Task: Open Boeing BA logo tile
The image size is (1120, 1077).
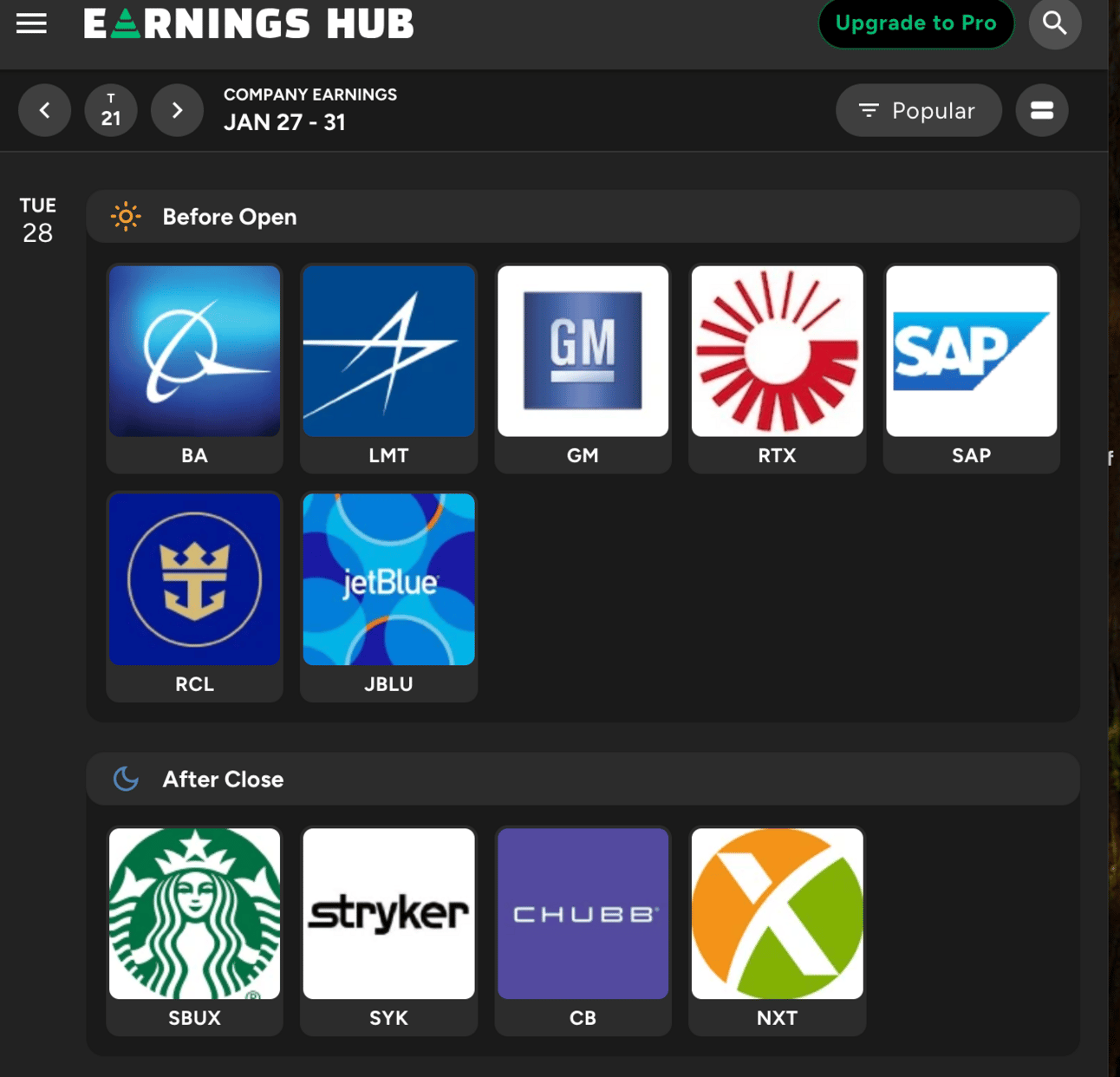Action: (x=194, y=351)
